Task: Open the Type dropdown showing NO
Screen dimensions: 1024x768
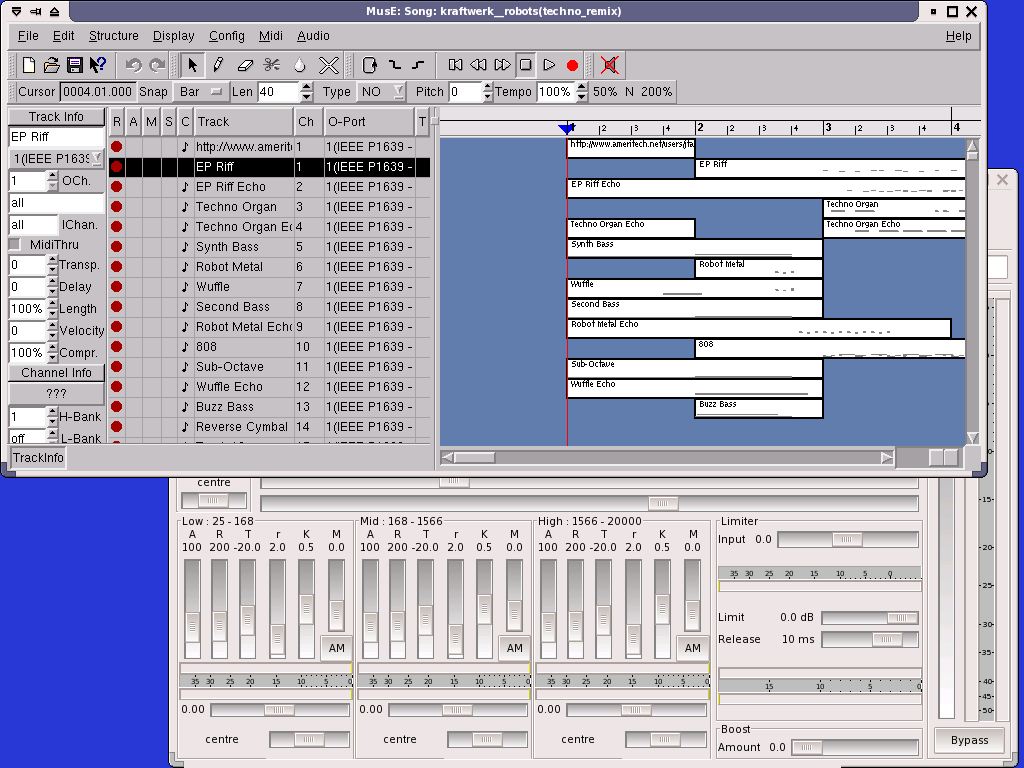Action: pos(383,92)
